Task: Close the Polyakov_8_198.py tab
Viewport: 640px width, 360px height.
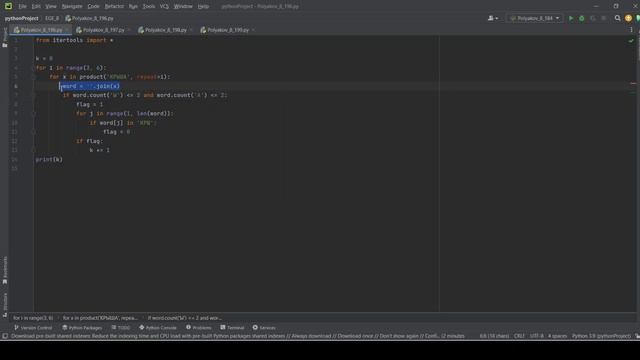Action: pos(191,30)
